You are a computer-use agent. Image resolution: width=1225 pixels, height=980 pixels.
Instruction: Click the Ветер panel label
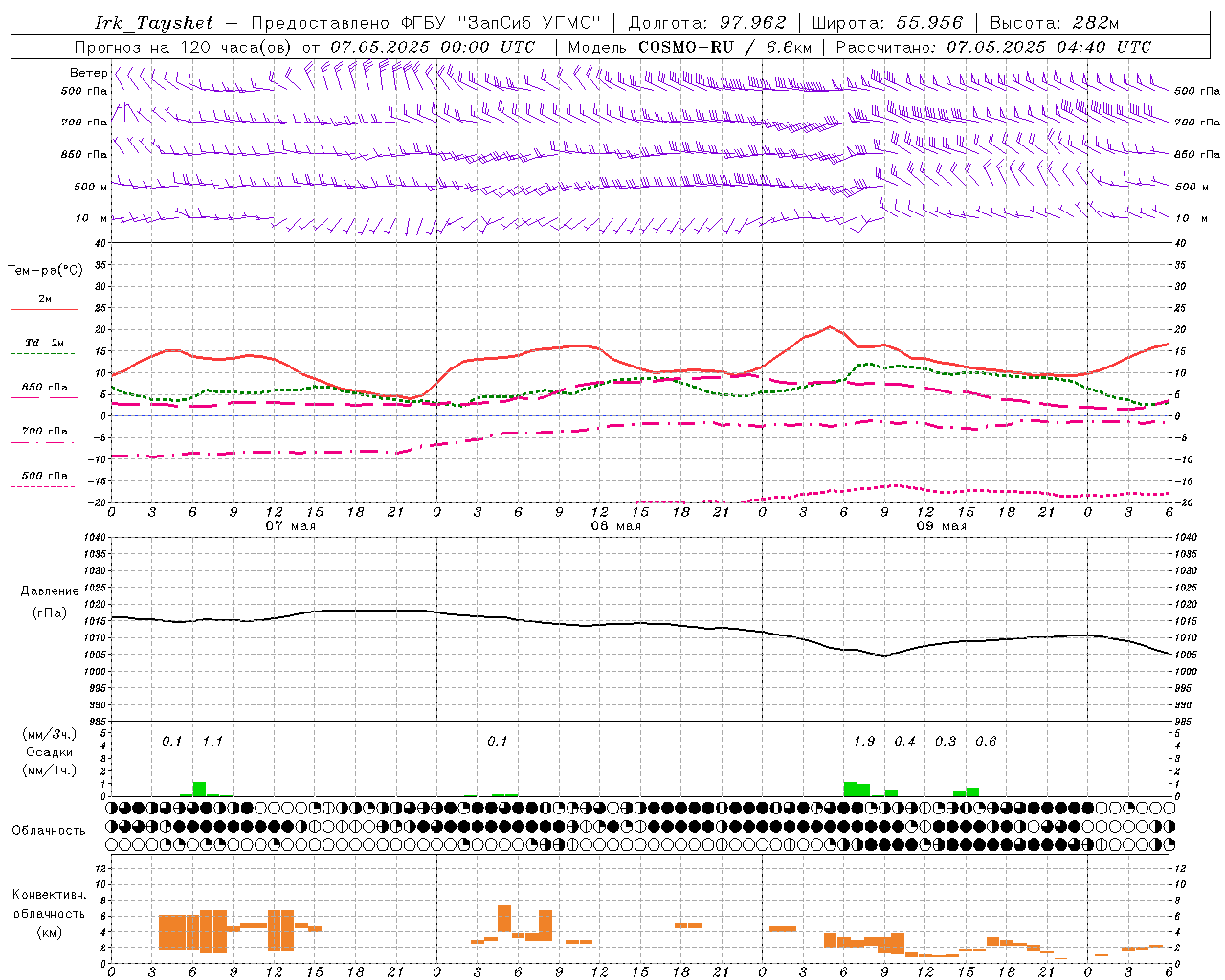(88, 73)
